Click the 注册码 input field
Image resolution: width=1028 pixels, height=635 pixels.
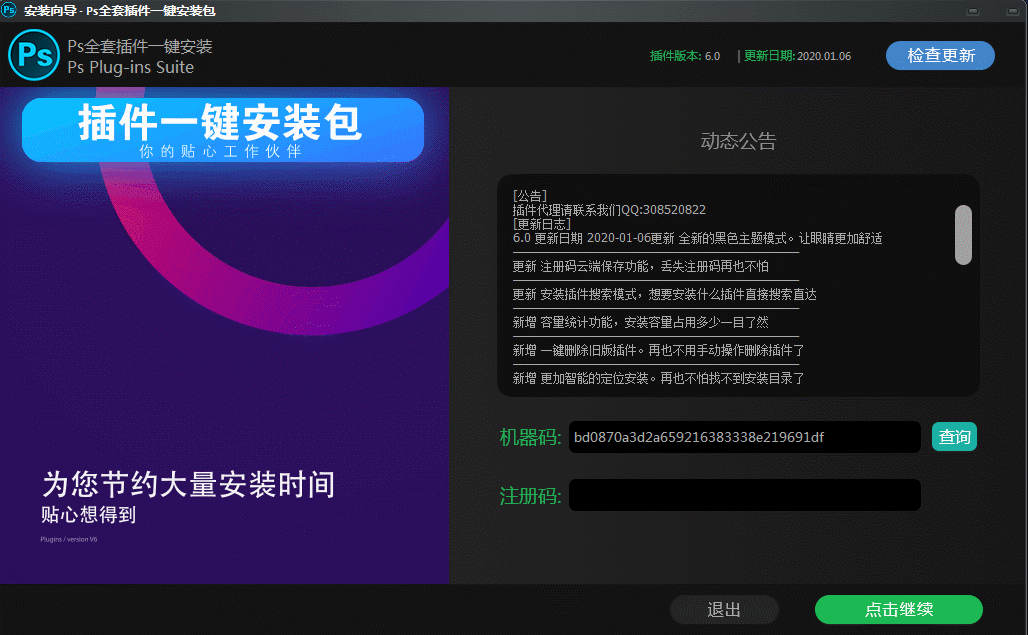[744, 495]
